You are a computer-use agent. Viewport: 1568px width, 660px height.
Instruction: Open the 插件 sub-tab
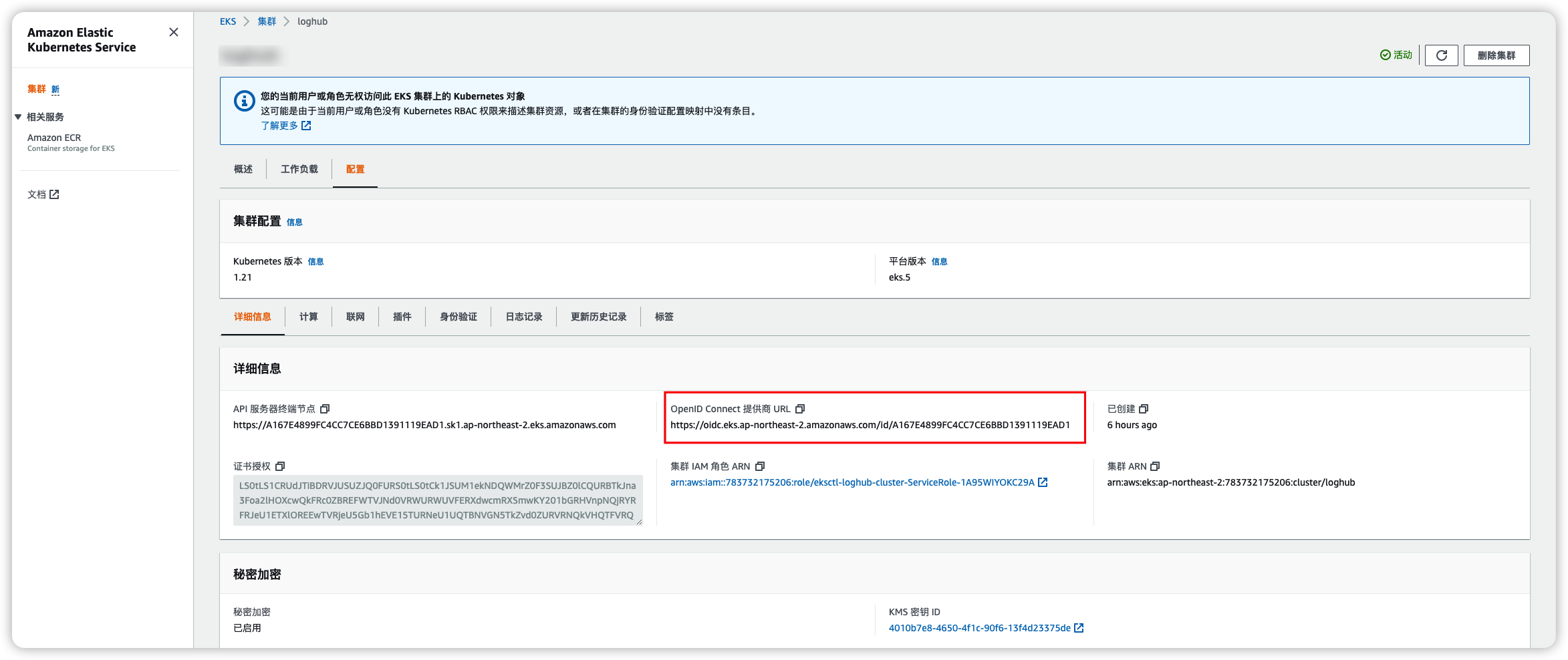pos(402,317)
